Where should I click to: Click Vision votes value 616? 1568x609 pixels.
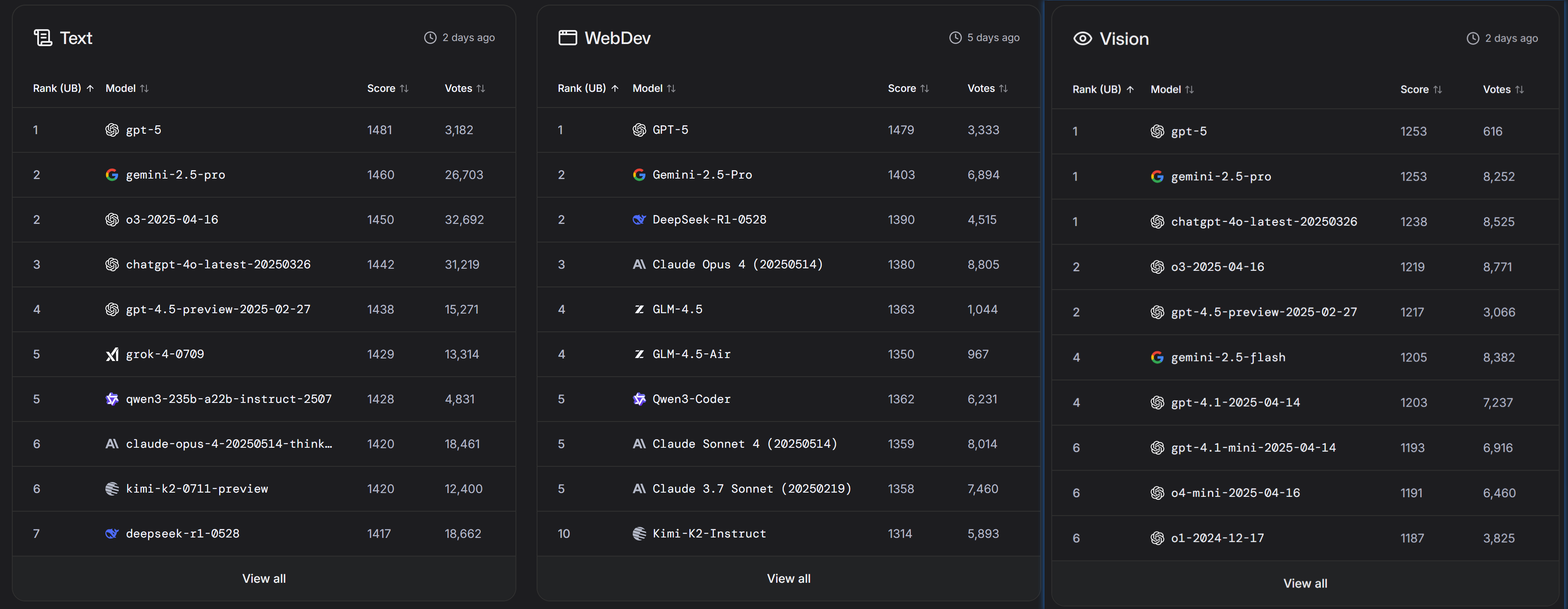click(x=1493, y=131)
